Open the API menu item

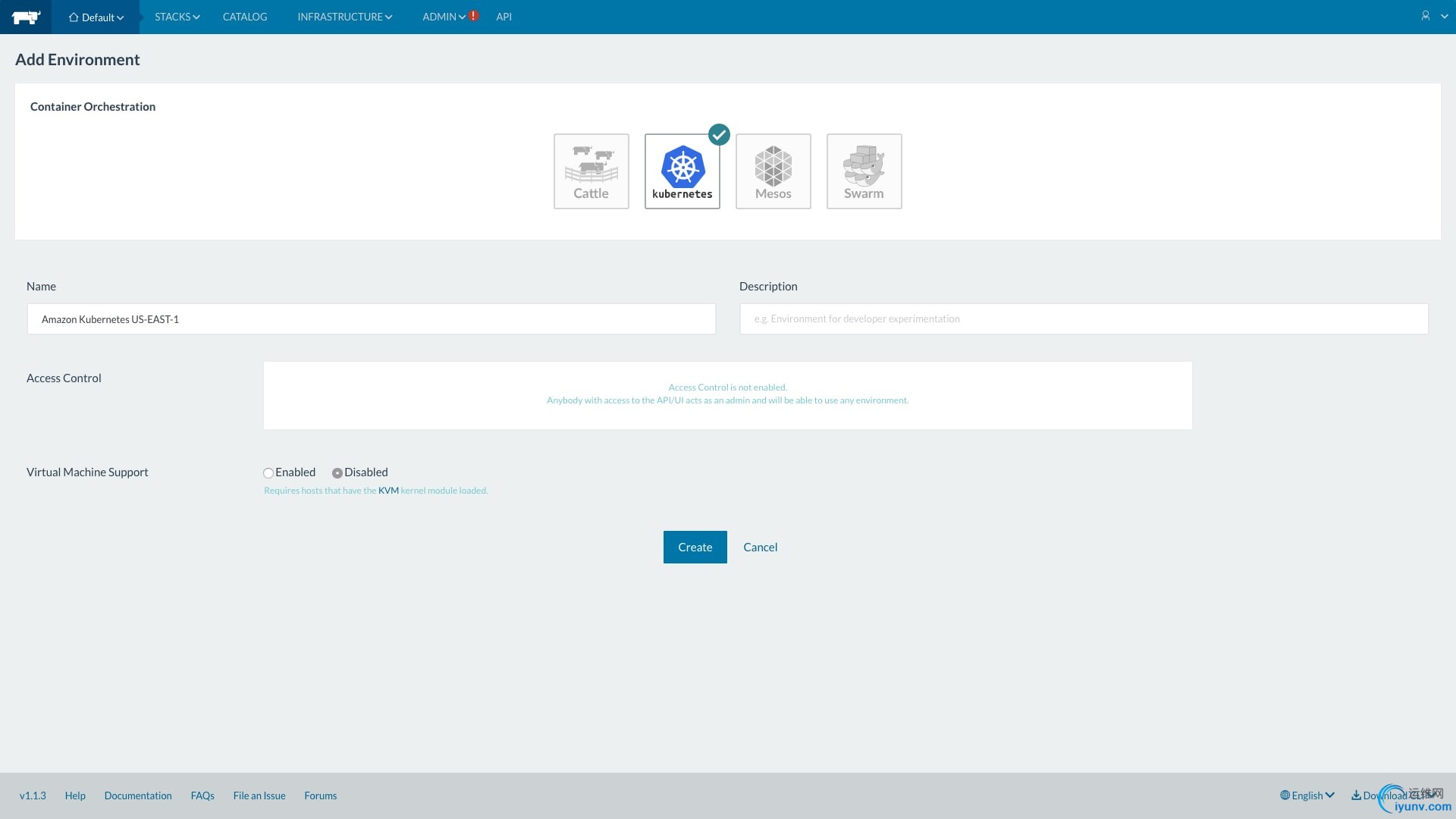[504, 17]
